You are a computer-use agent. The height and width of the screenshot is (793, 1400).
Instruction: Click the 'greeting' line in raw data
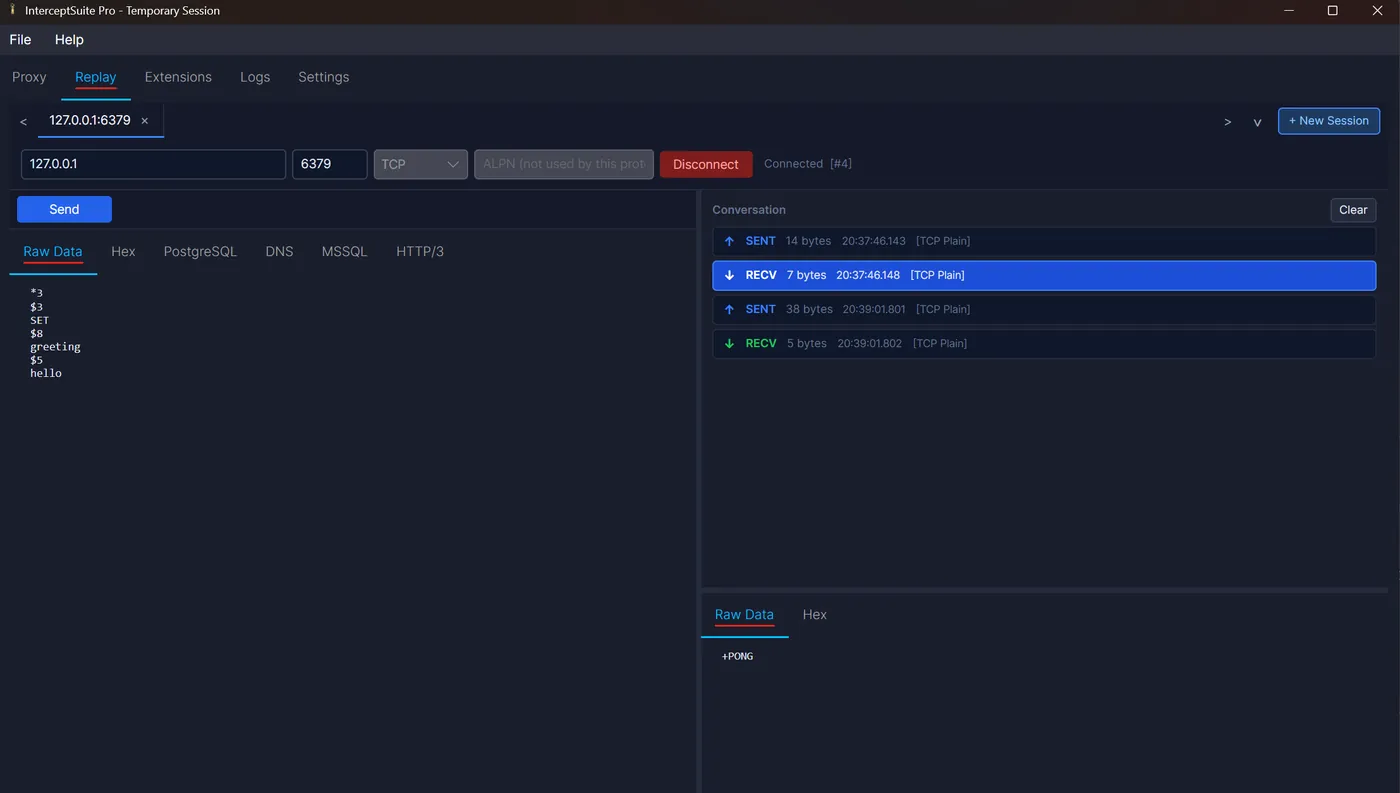[55, 347]
